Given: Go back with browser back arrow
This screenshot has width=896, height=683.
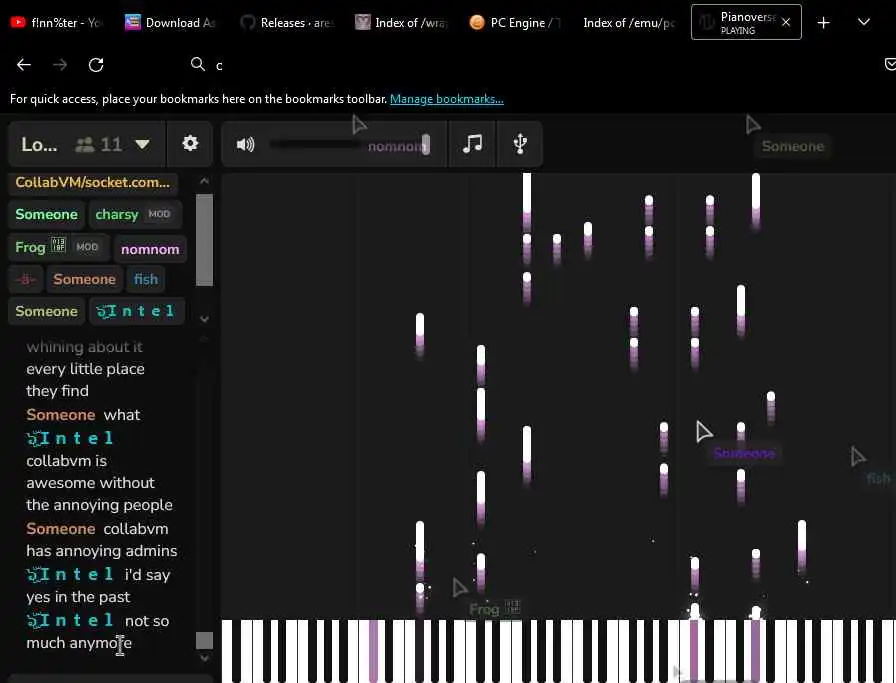Looking at the screenshot, I should click(23, 65).
